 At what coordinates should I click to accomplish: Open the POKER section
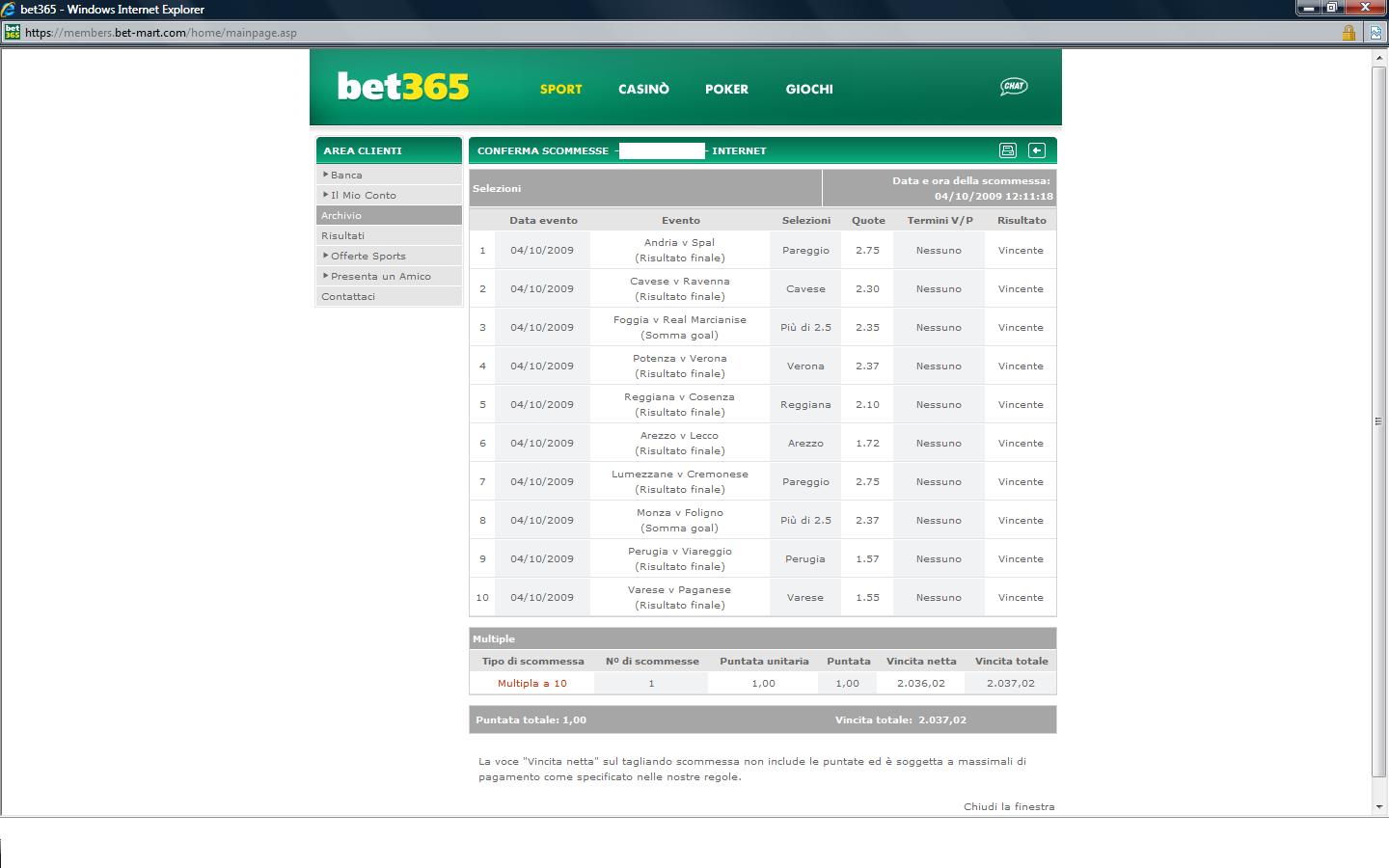726,89
